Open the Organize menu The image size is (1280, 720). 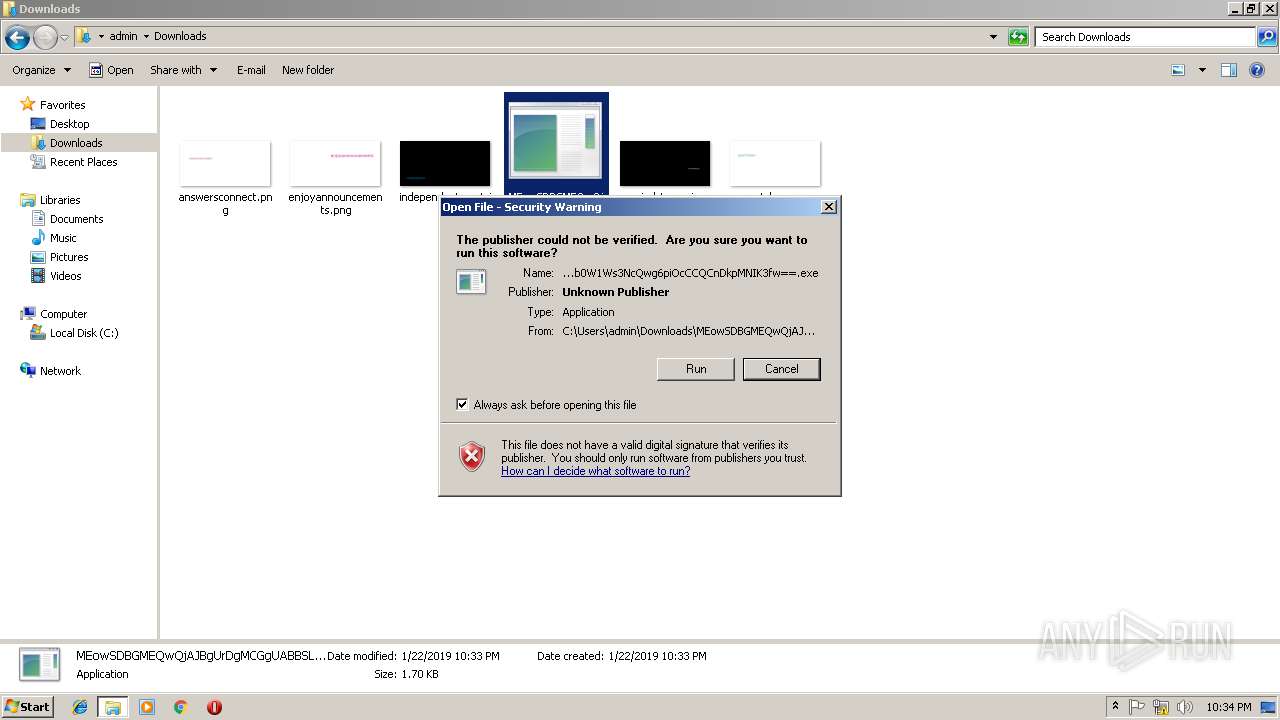(x=41, y=70)
